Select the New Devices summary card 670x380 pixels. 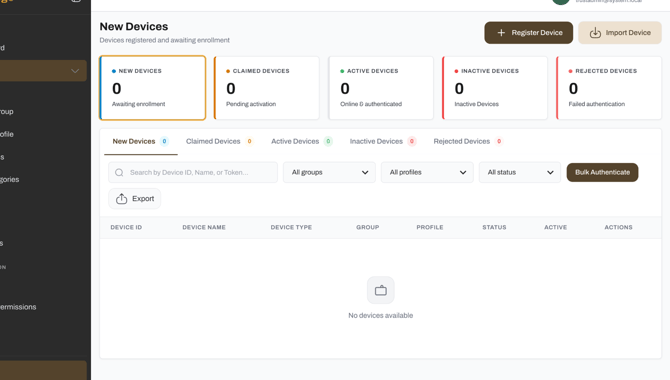[153, 88]
